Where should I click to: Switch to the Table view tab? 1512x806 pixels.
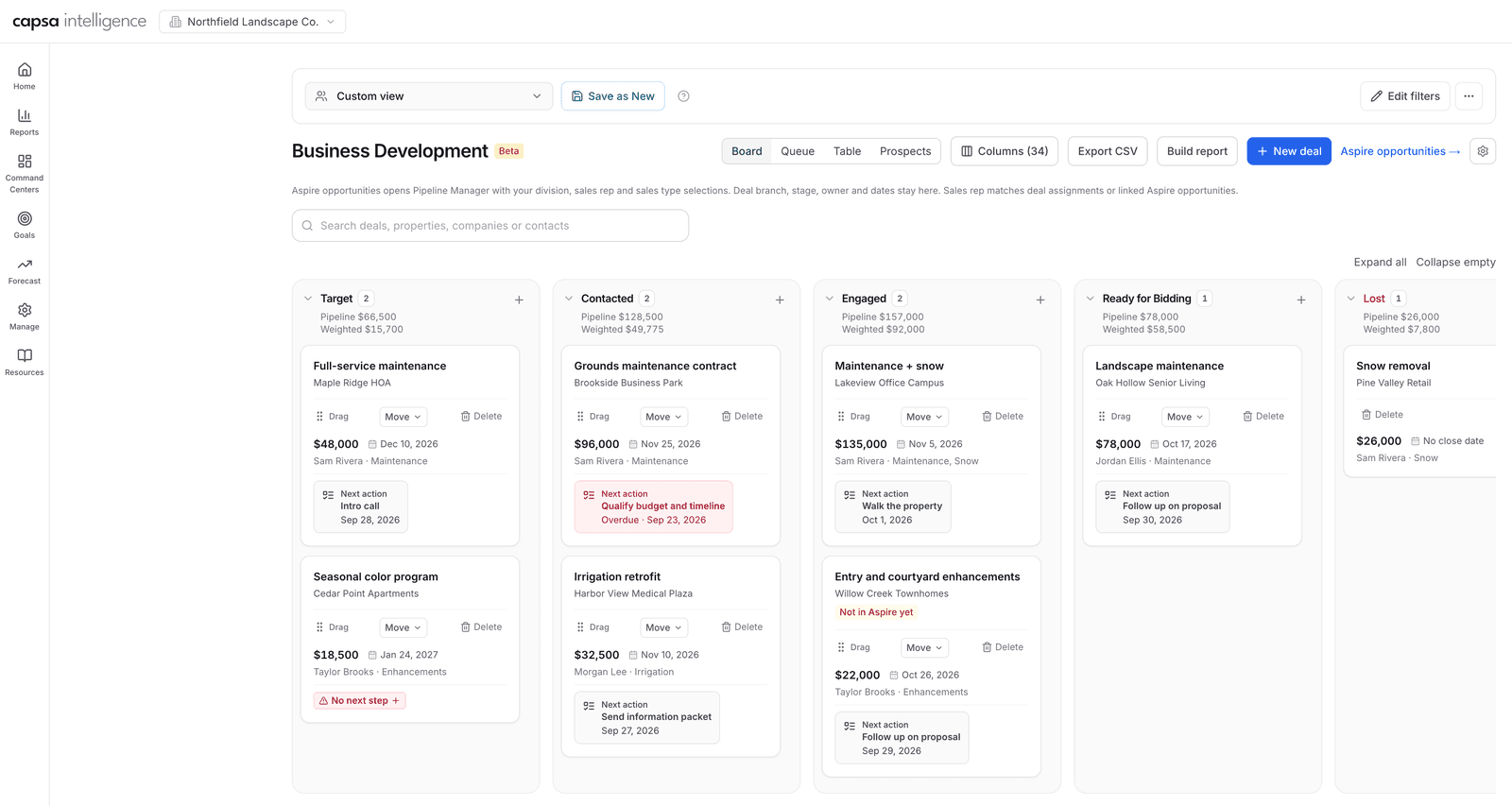(847, 151)
